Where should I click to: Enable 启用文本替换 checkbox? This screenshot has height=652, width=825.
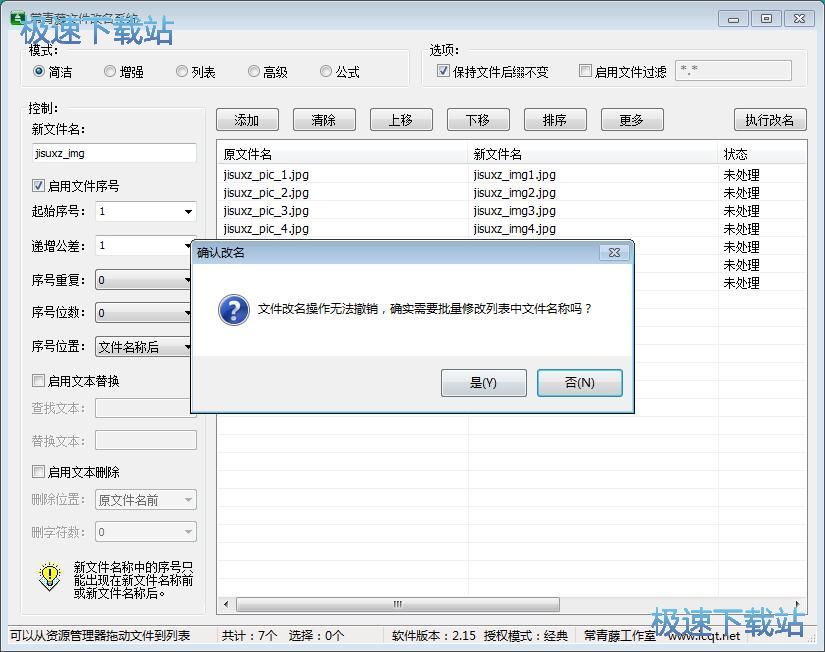38,380
